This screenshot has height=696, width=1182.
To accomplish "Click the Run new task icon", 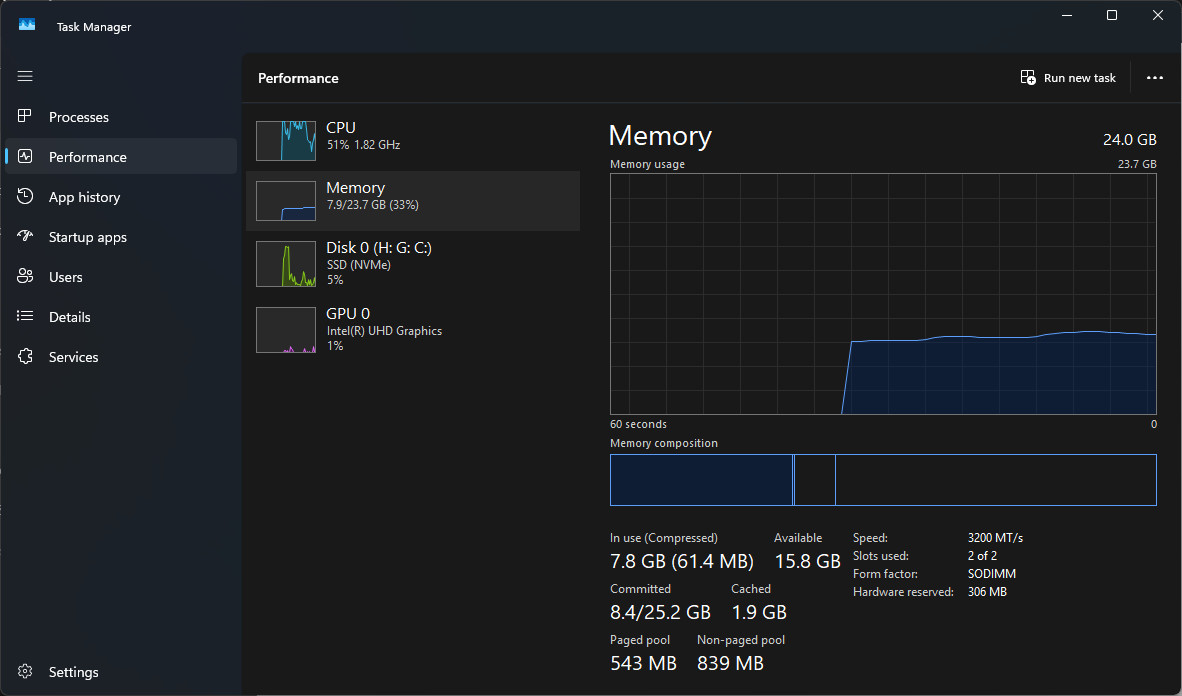I will [1027, 77].
